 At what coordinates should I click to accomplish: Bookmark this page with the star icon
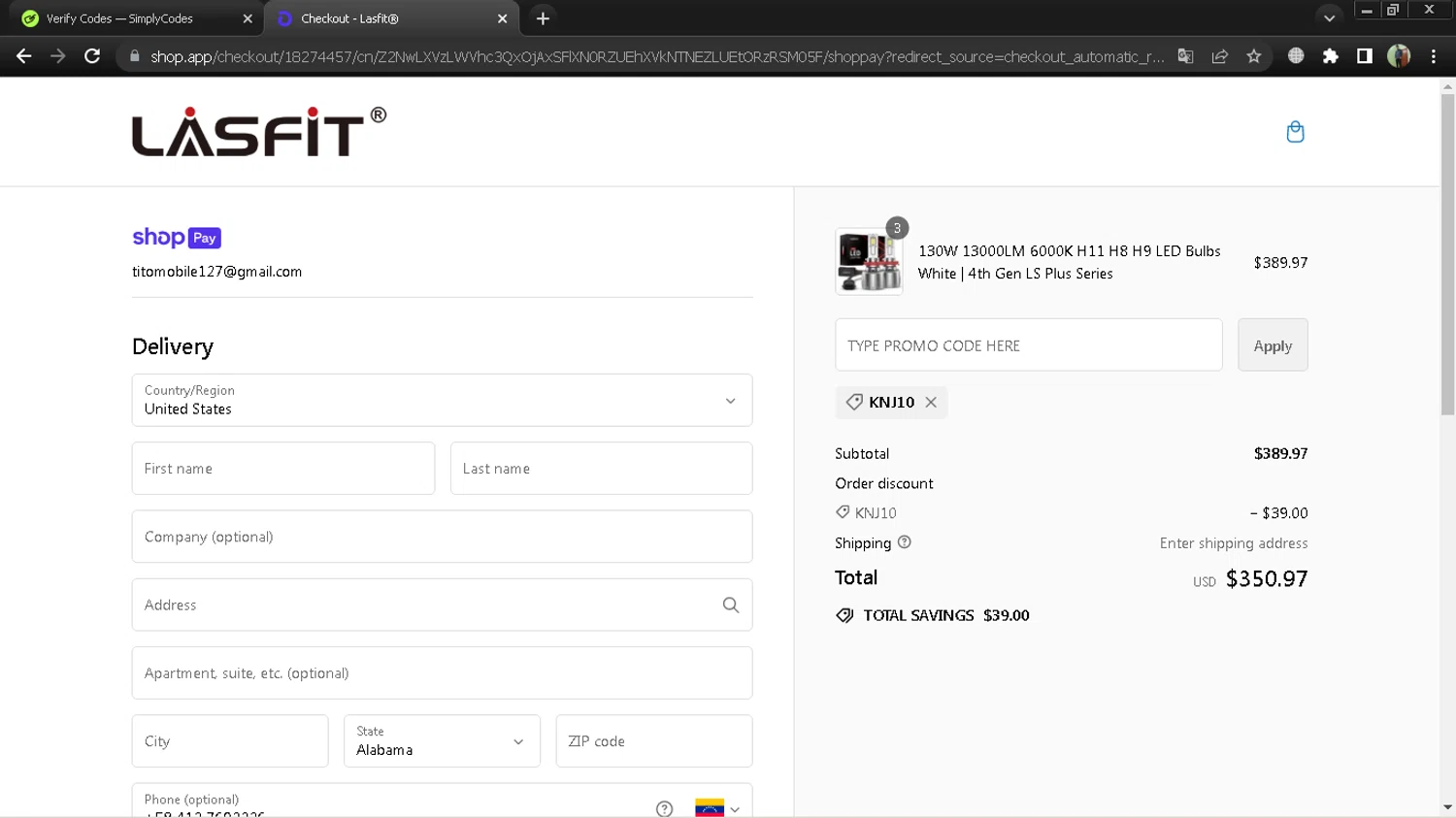pyautogui.click(x=1254, y=56)
